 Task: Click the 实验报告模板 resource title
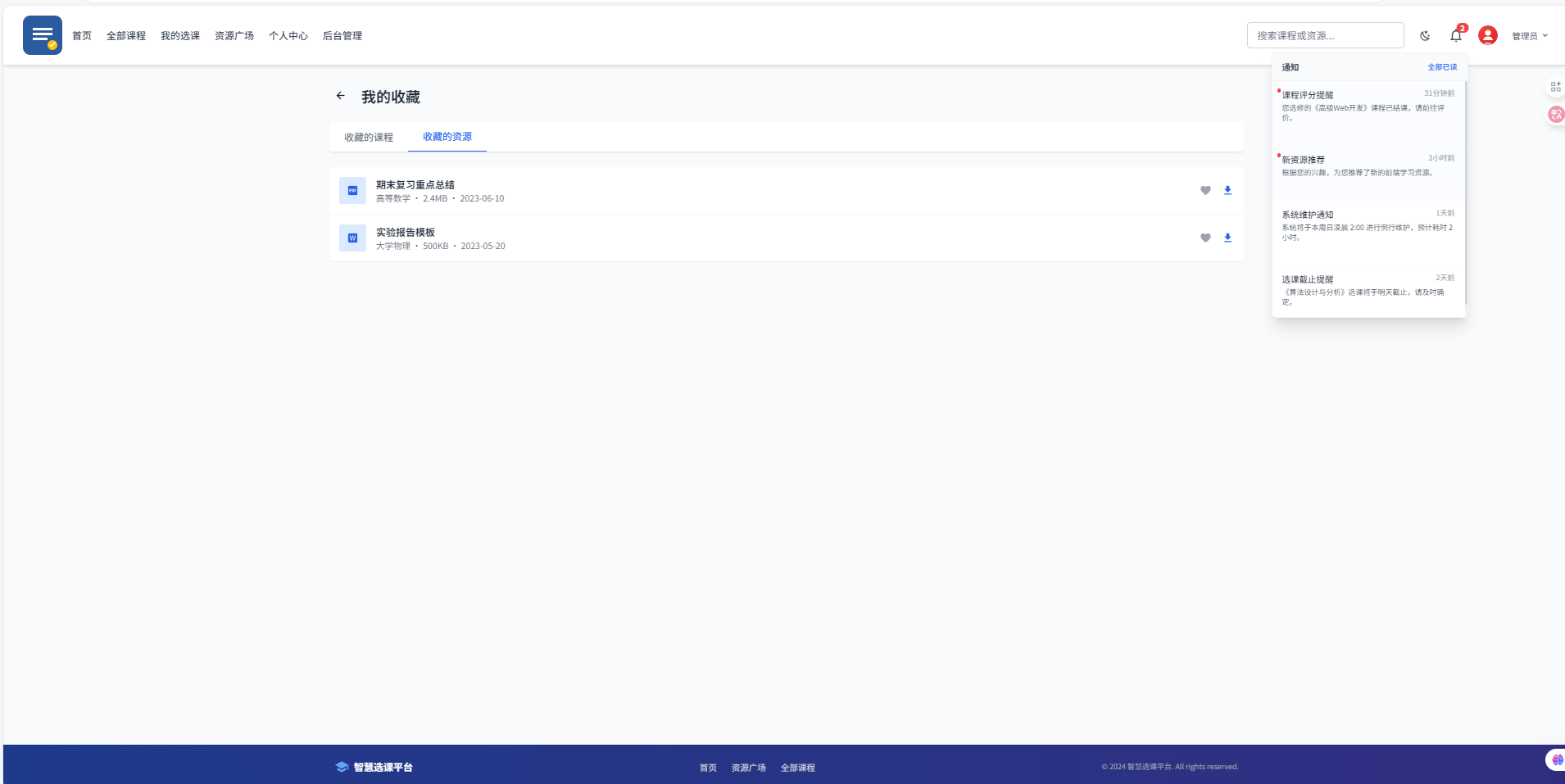(x=406, y=233)
